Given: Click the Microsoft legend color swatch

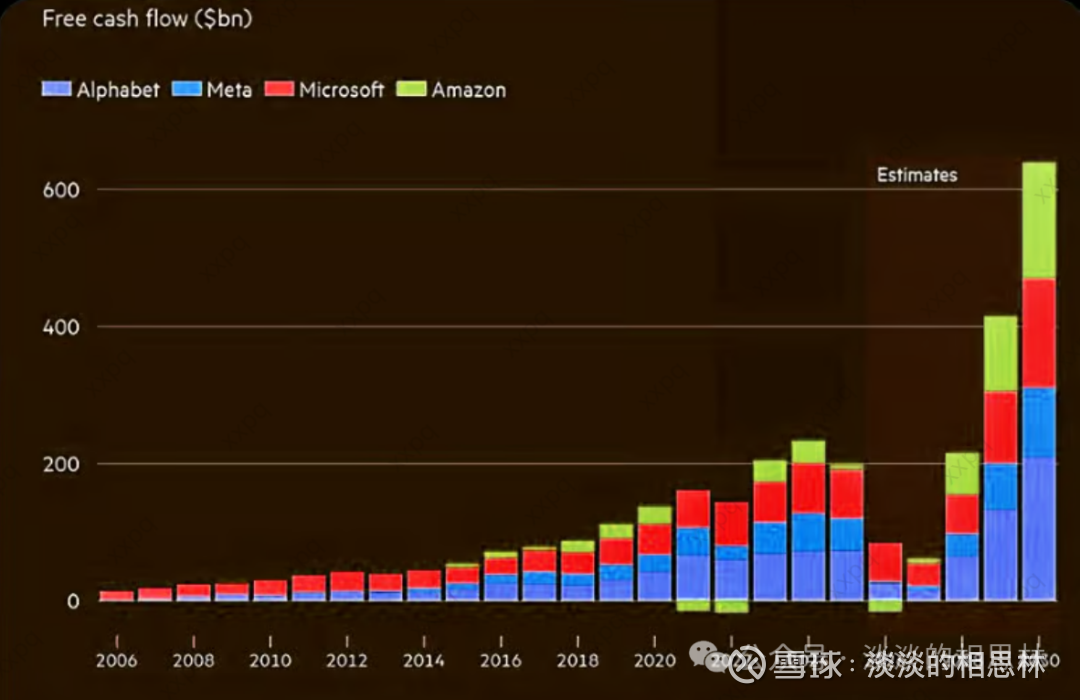Looking at the screenshot, I should coord(280,90).
